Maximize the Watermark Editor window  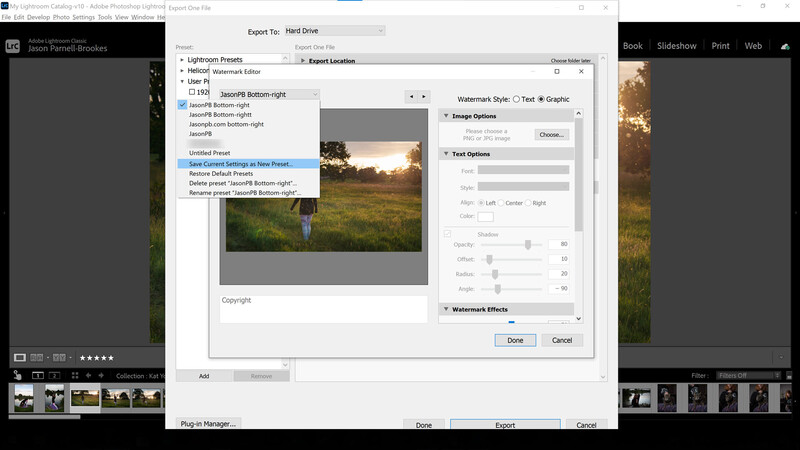tap(557, 71)
